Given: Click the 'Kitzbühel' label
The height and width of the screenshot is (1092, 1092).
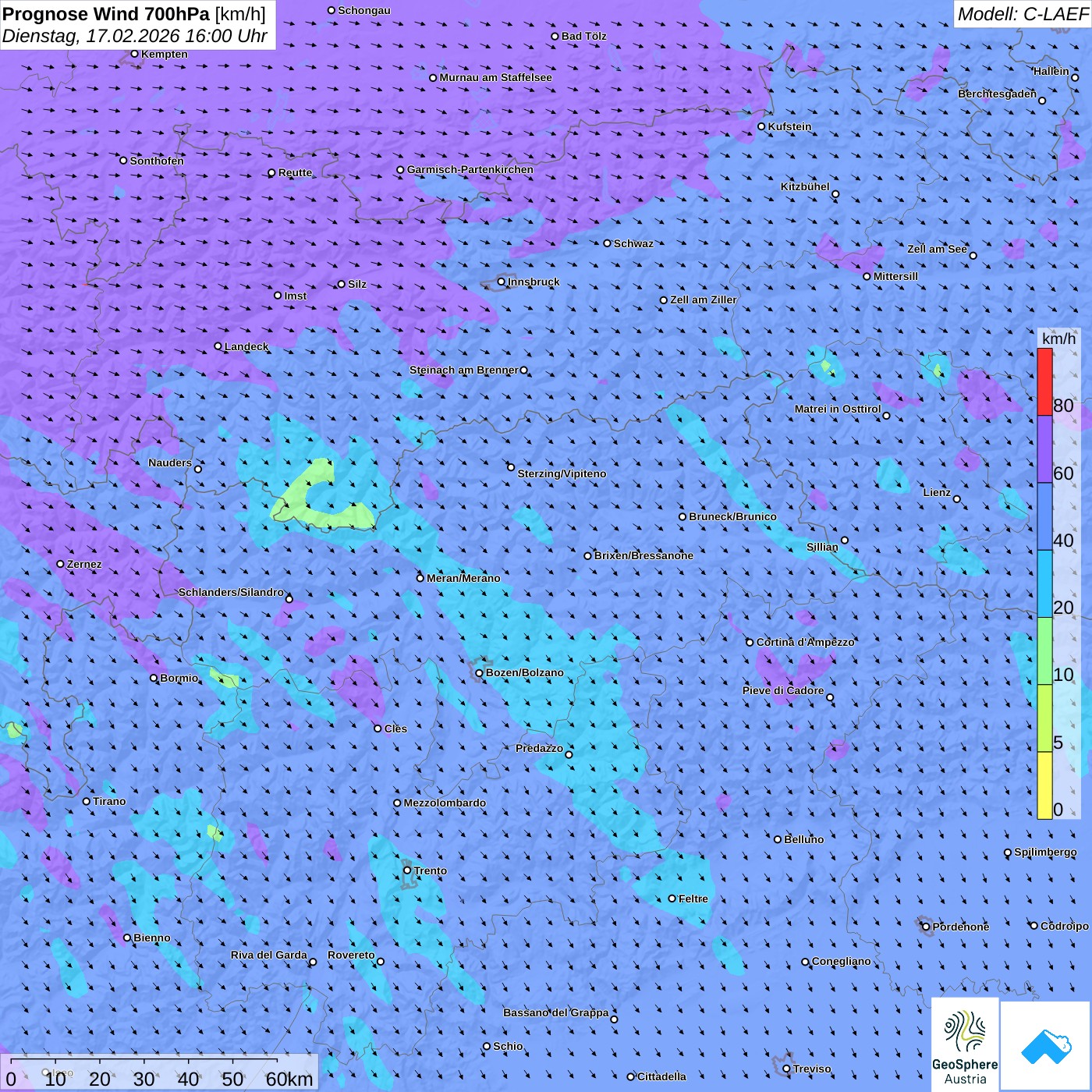Looking at the screenshot, I should point(805,186).
